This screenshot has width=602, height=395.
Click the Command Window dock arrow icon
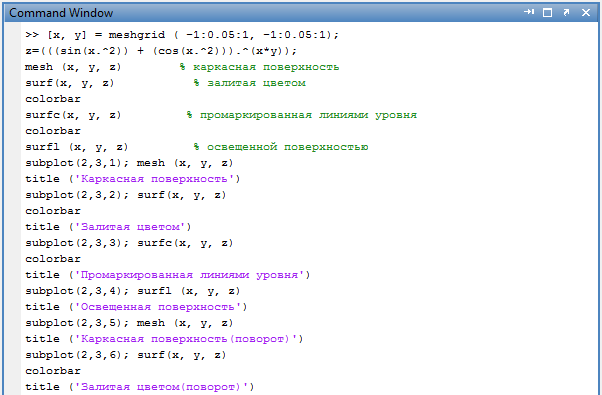pyautogui.click(x=529, y=12)
